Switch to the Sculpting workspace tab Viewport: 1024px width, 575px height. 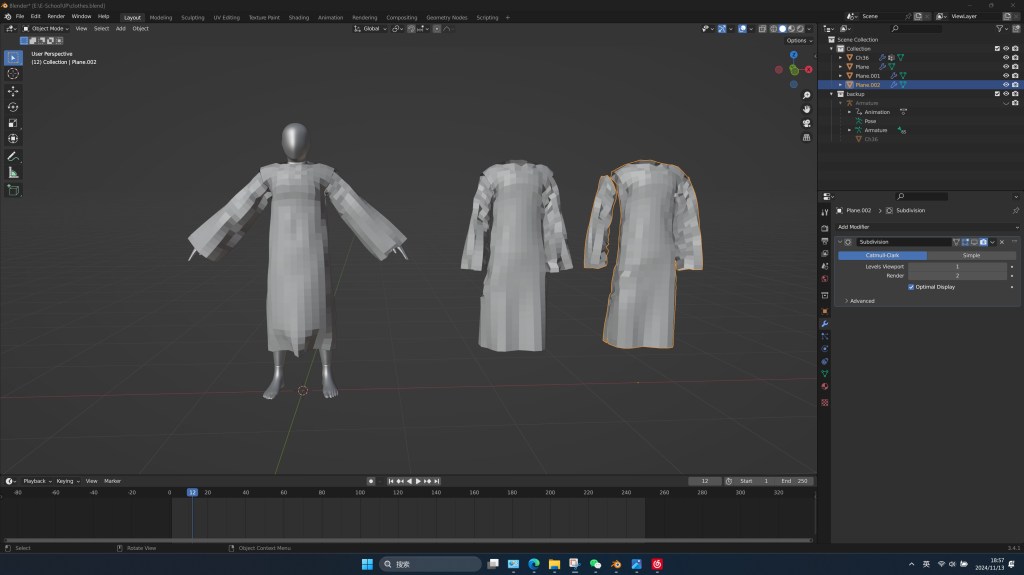pyautogui.click(x=194, y=17)
